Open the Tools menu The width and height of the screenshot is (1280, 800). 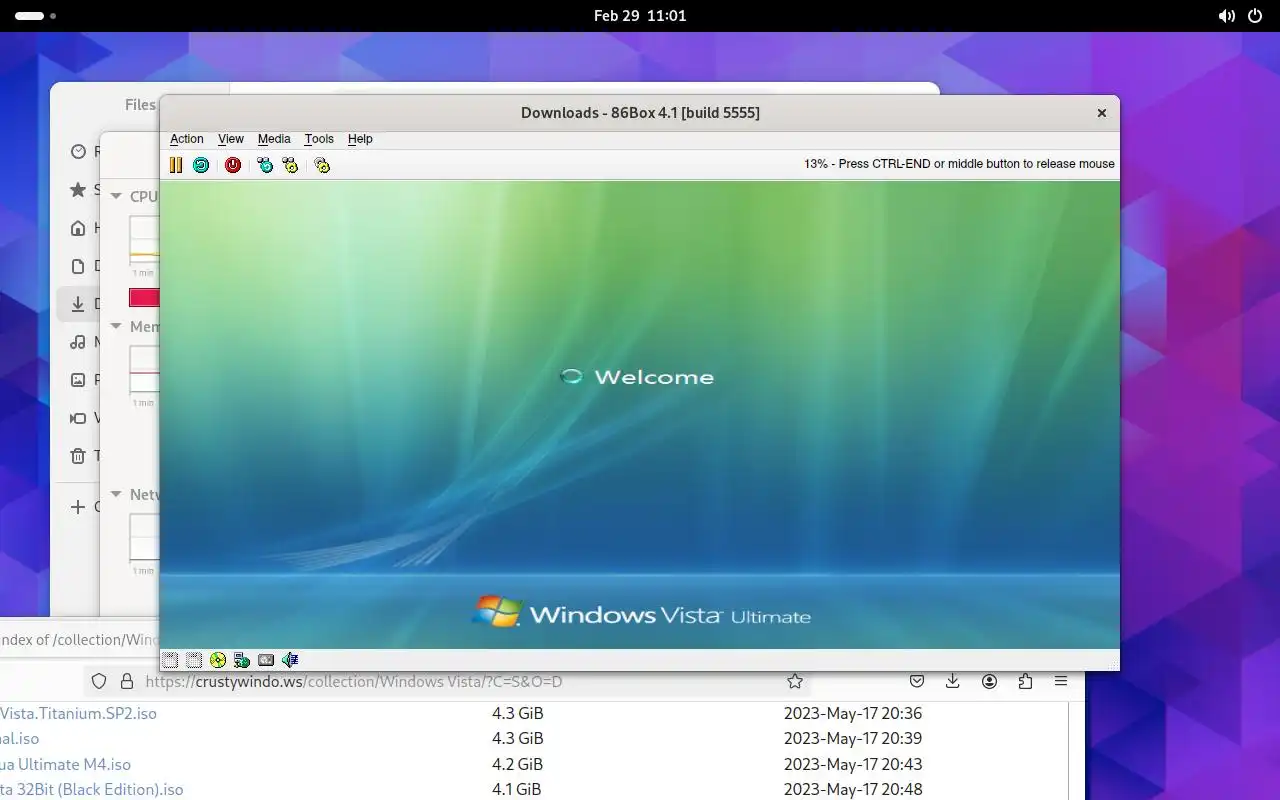coord(319,139)
